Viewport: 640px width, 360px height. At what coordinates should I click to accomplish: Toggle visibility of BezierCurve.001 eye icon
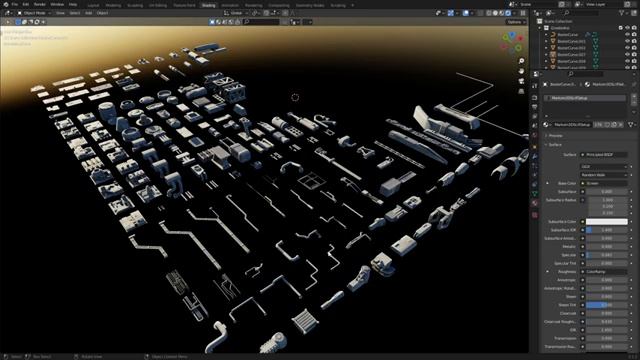(627, 41)
